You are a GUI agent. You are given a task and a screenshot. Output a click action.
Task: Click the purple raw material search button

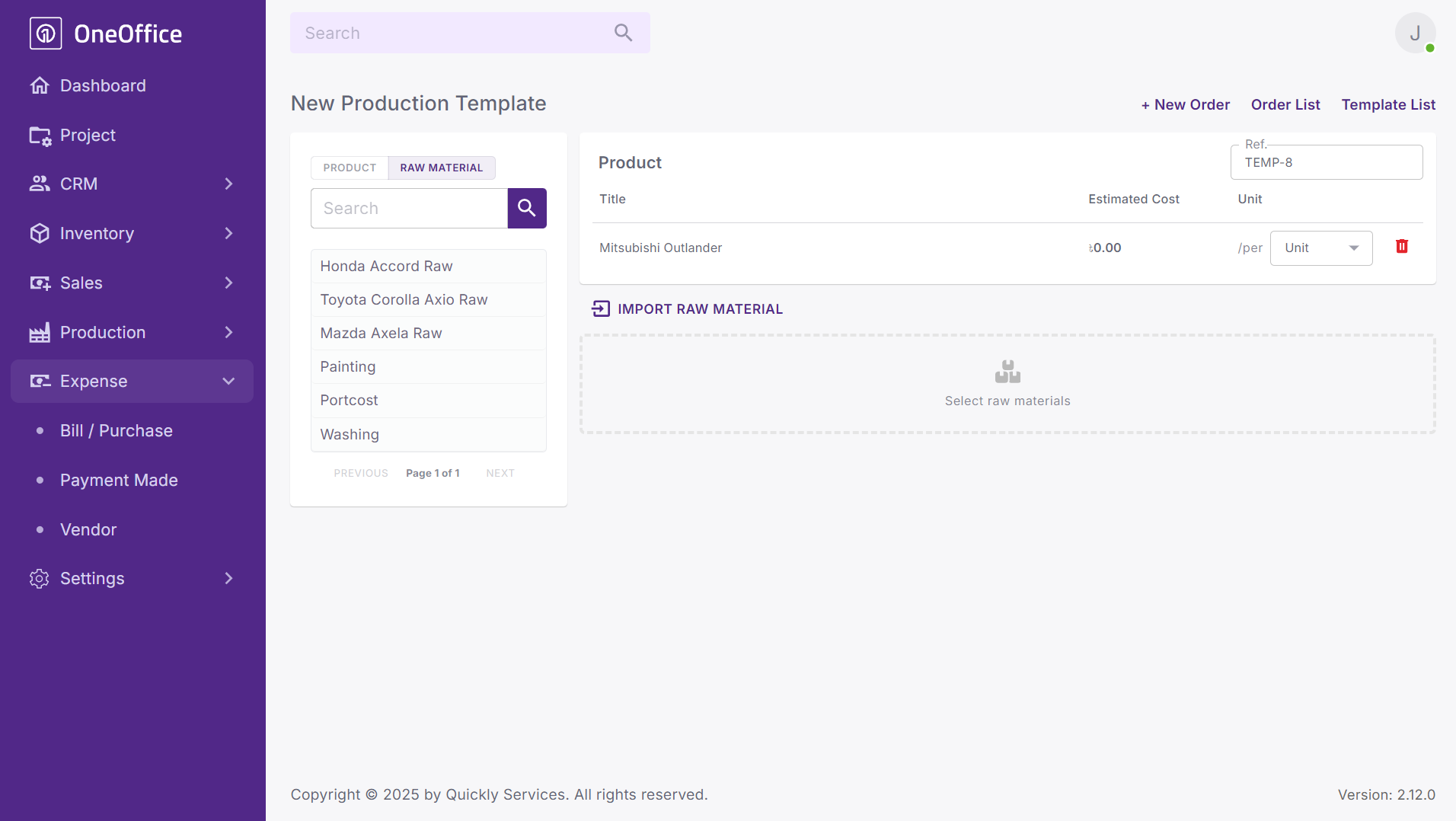point(527,208)
